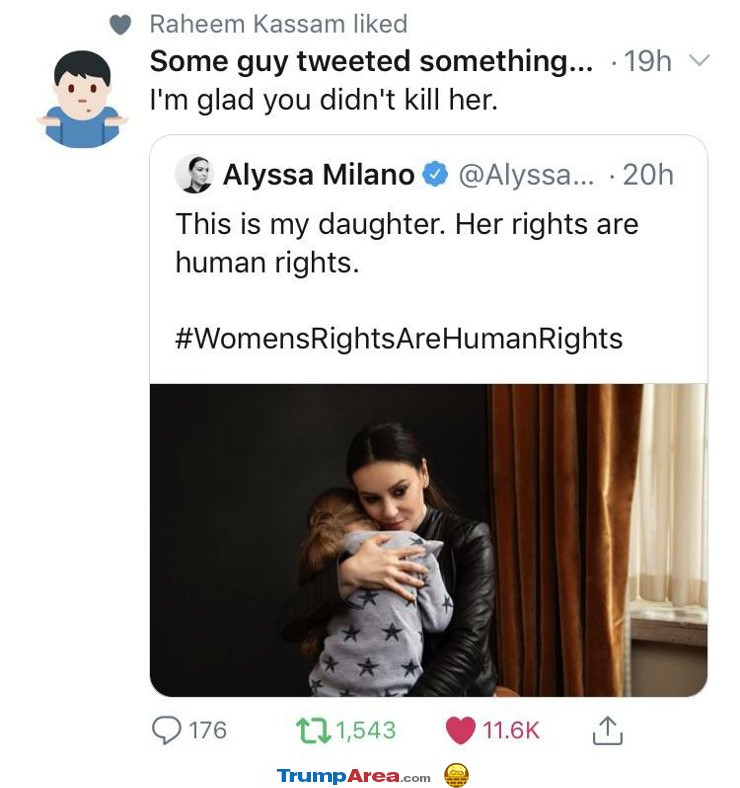The image size is (740, 788).
Task: Open the shrugging emoji profile avatar
Action: pyautogui.click(x=82, y=98)
